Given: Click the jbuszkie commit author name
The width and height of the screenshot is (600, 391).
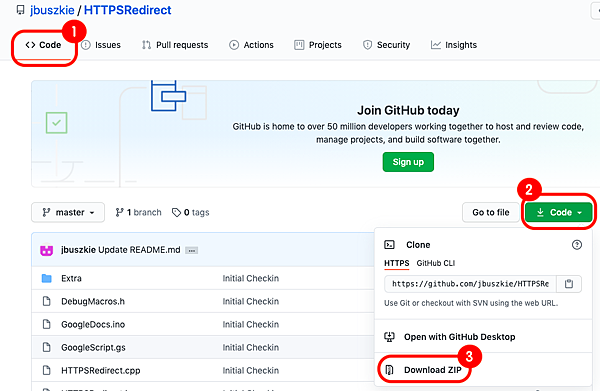Looking at the screenshot, I should pos(78,250).
